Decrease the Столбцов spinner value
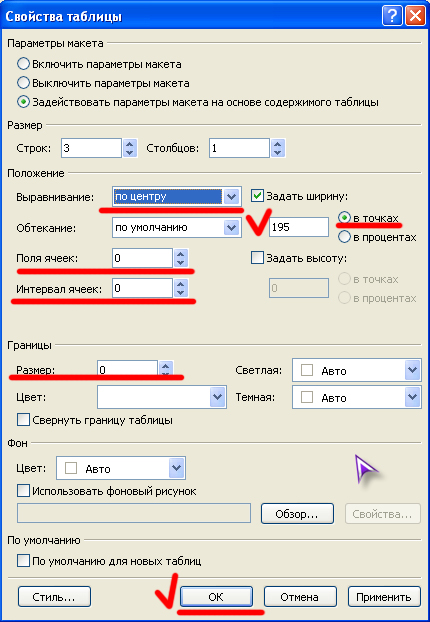This screenshot has width=430, height=622. 277,153
